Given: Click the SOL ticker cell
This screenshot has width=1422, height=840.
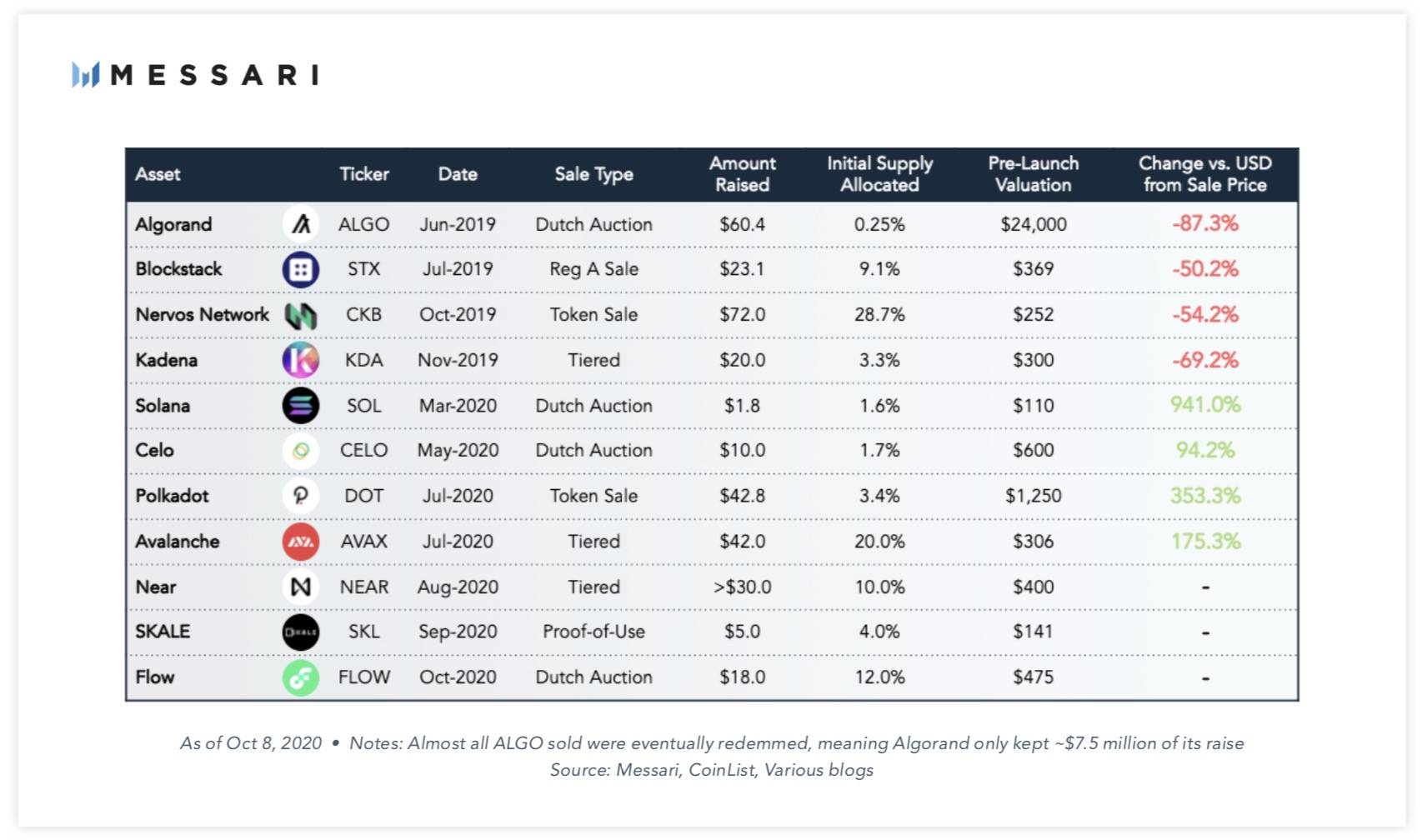Looking at the screenshot, I should [363, 406].
